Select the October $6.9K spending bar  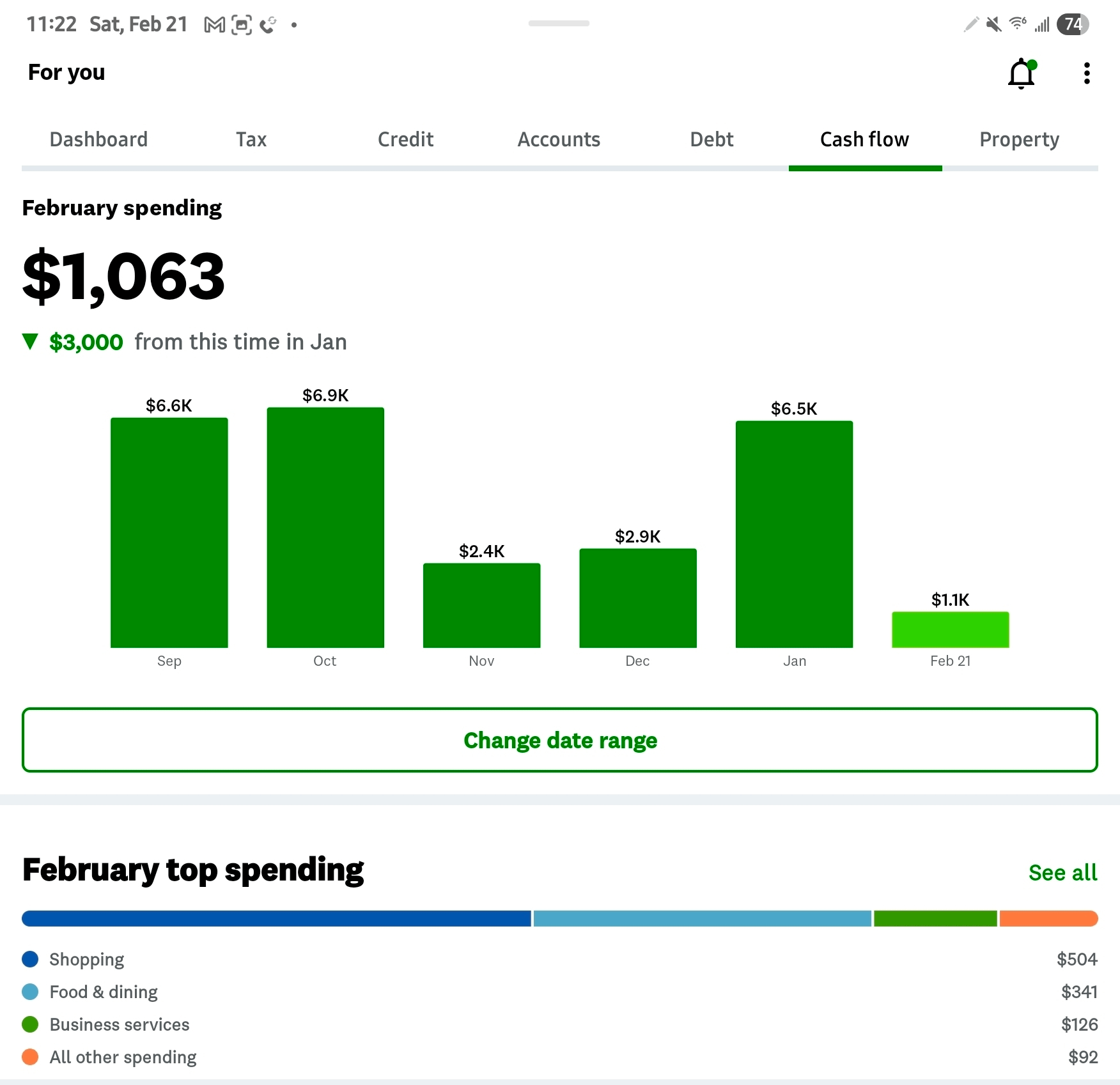click(x=325, y=527)
